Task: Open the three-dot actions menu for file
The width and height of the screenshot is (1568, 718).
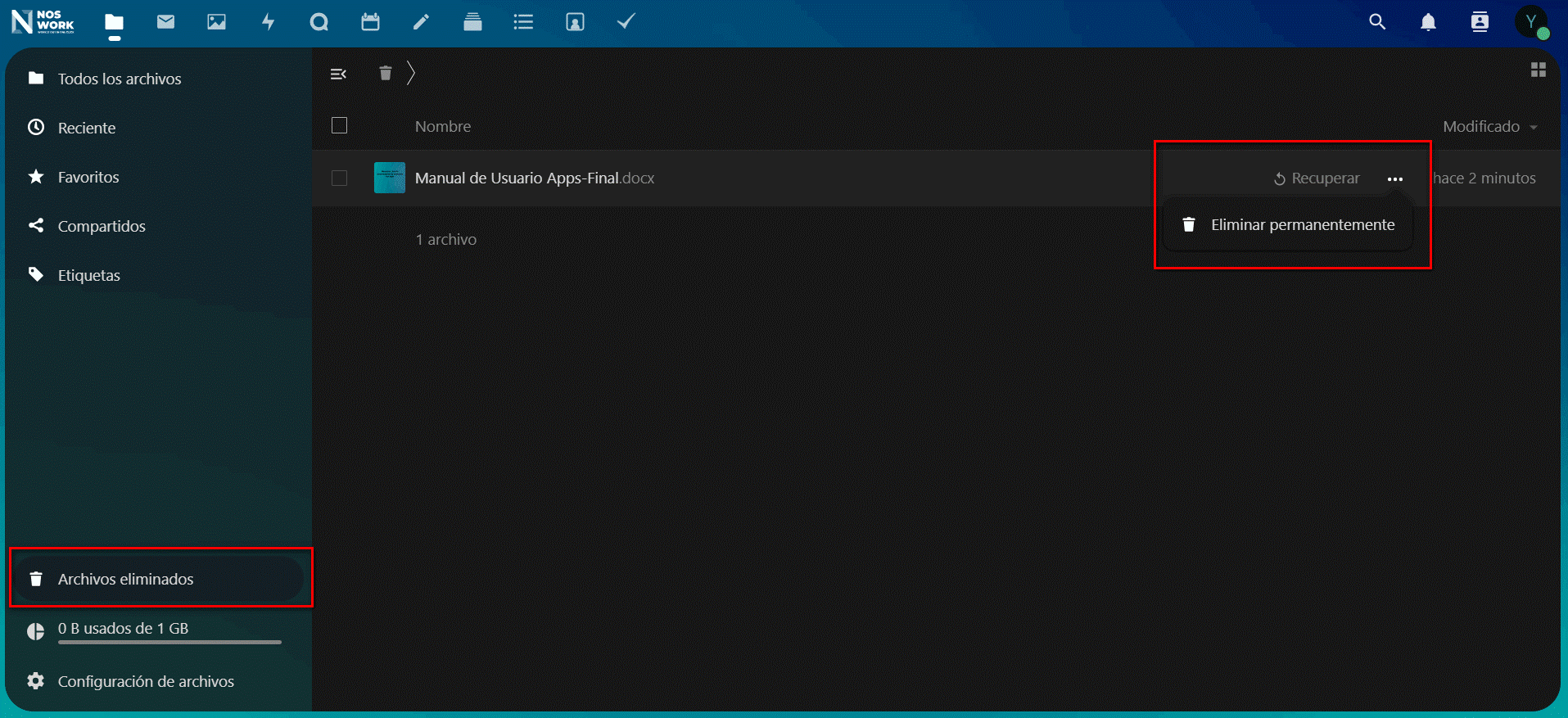Action: [1395, 178]
